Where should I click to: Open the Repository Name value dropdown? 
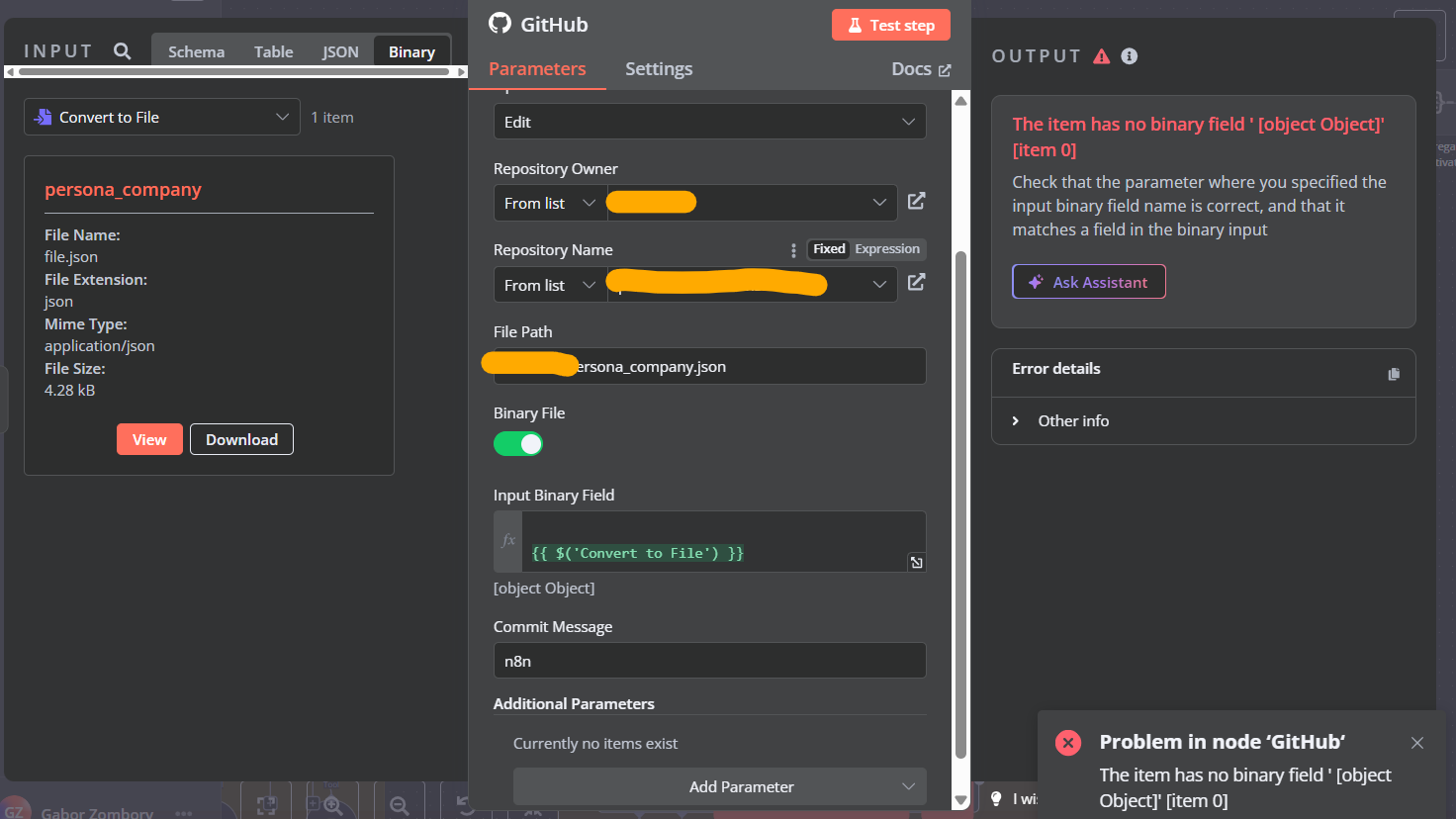[x=752, y=285]
